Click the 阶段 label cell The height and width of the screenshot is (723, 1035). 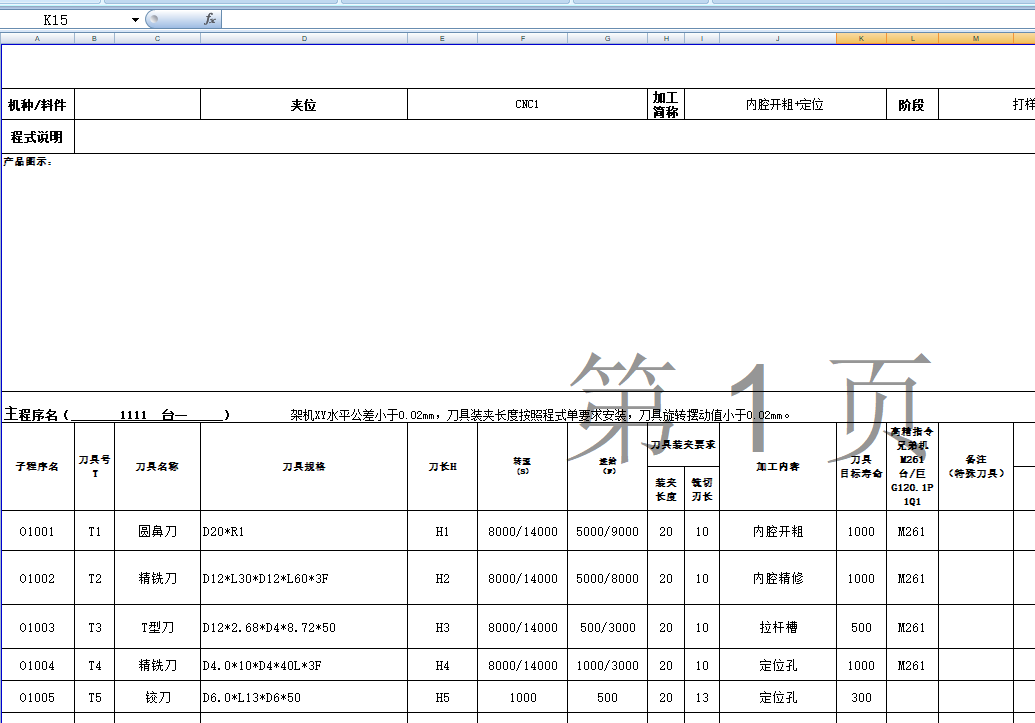click(x=912, y=104)
